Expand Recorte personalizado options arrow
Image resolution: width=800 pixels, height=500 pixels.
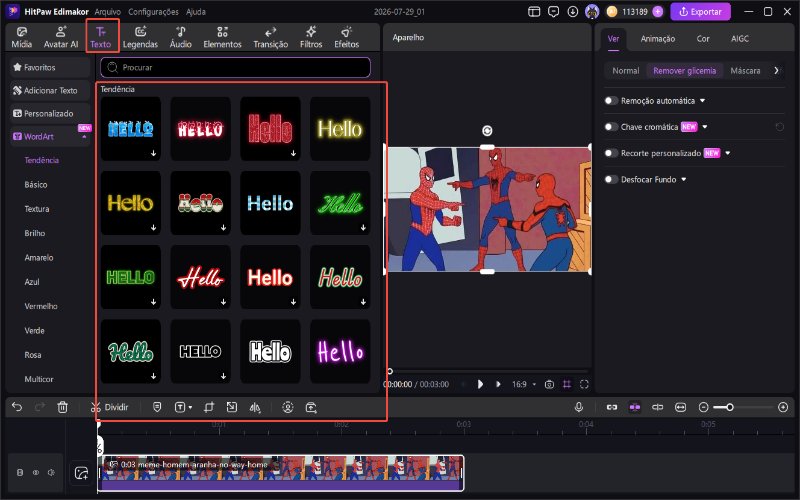pyautogui.click(x=728, y=153)
